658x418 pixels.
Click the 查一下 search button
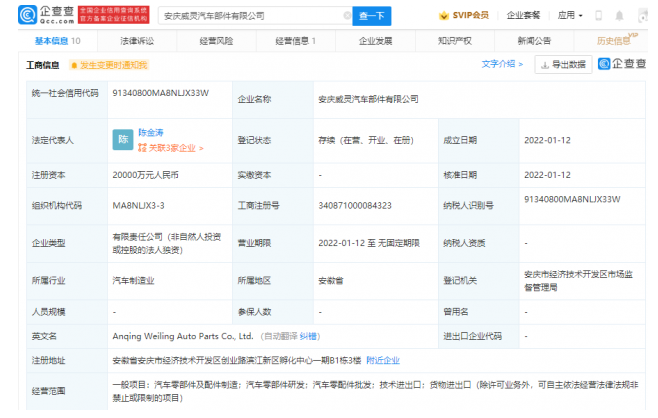(x=372, y=16)
